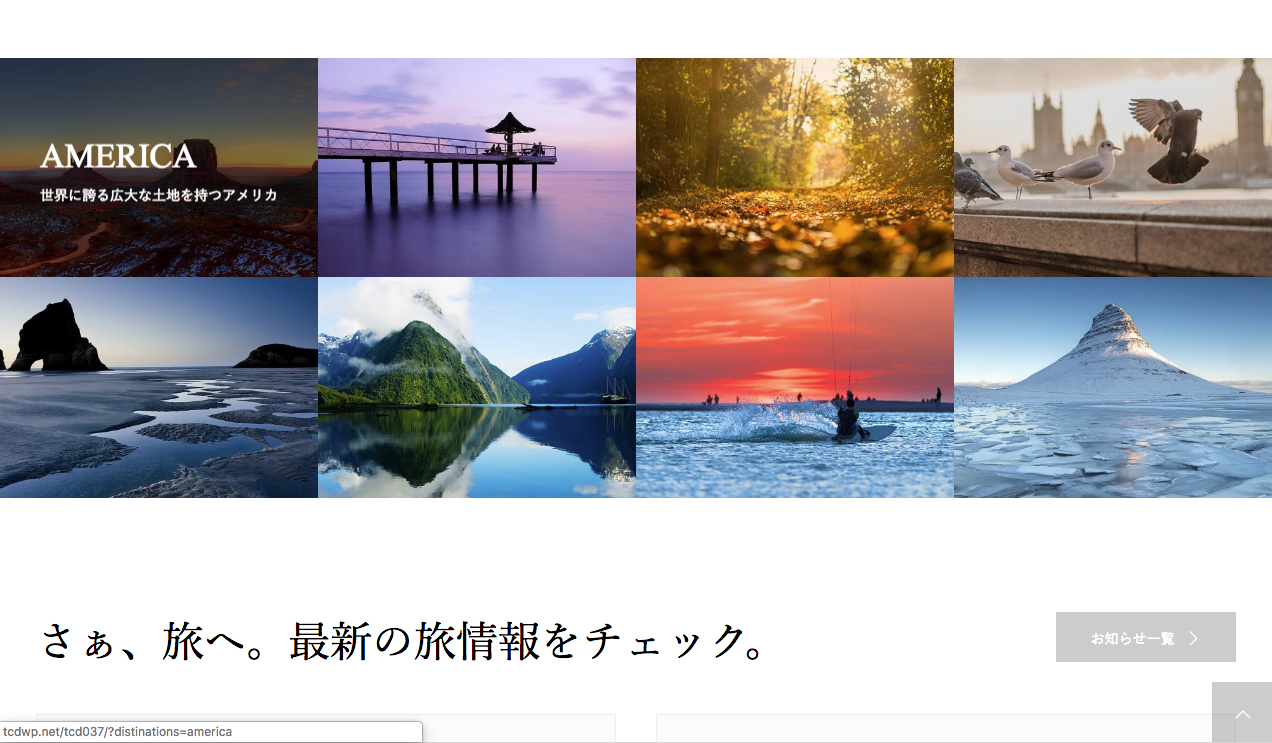
Task: Click the rocky beach arch photo
Action: pos(159,387)
